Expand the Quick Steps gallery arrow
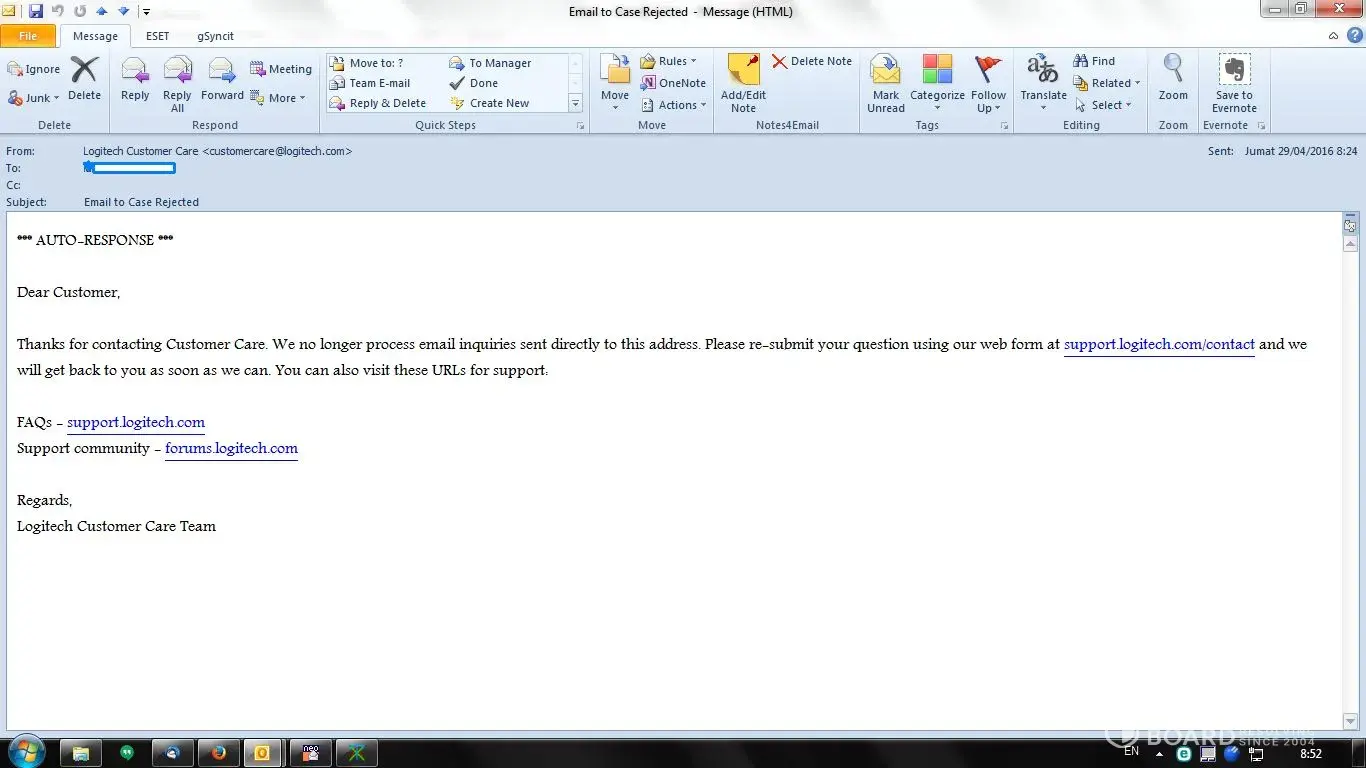This screenshot has width=1366, height=768. click(575, 104)
